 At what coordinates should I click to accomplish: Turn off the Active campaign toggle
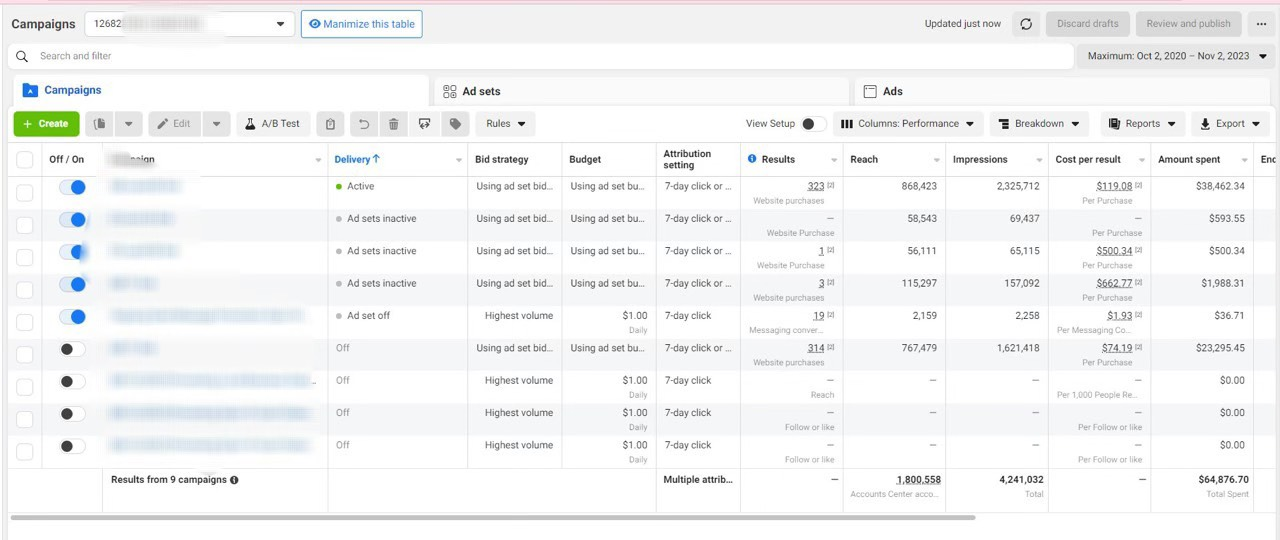click(x=72, y=187)
